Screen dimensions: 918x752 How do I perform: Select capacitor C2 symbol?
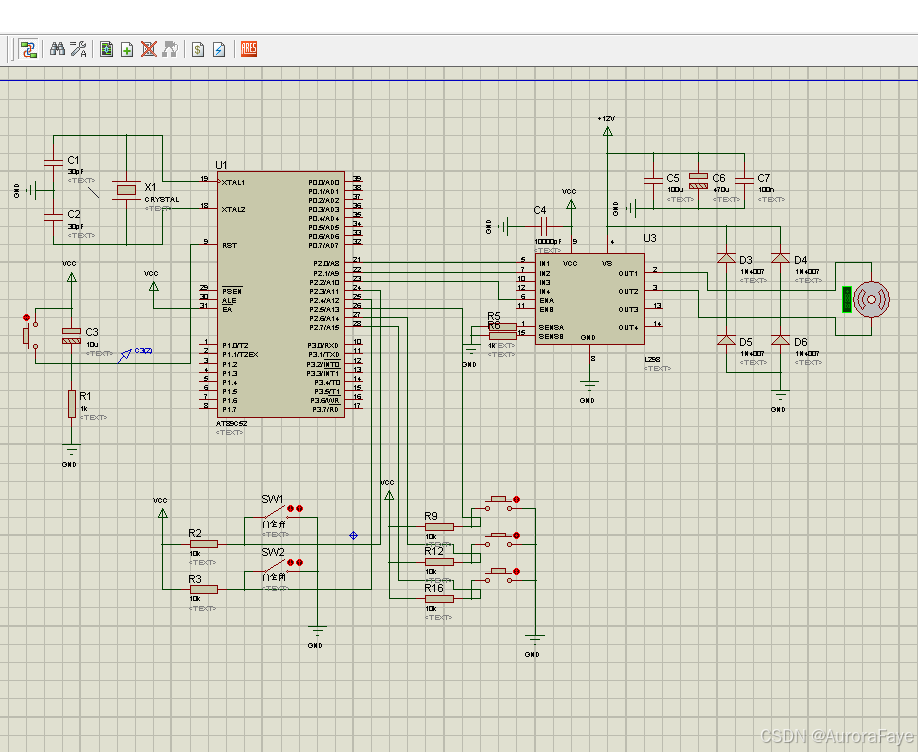click(x=53, y=217)
